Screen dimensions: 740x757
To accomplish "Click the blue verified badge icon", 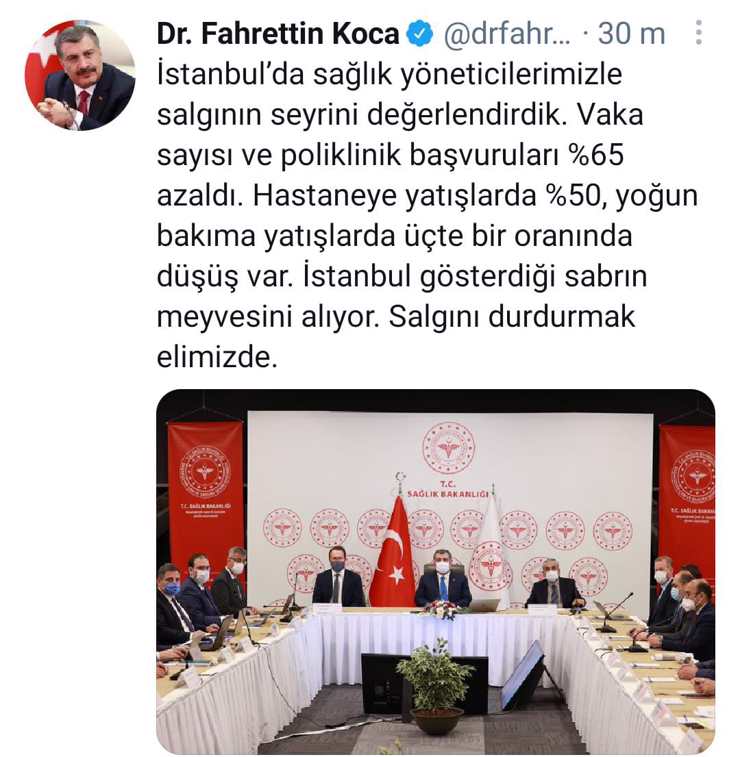I will click(x=419, y=33).
